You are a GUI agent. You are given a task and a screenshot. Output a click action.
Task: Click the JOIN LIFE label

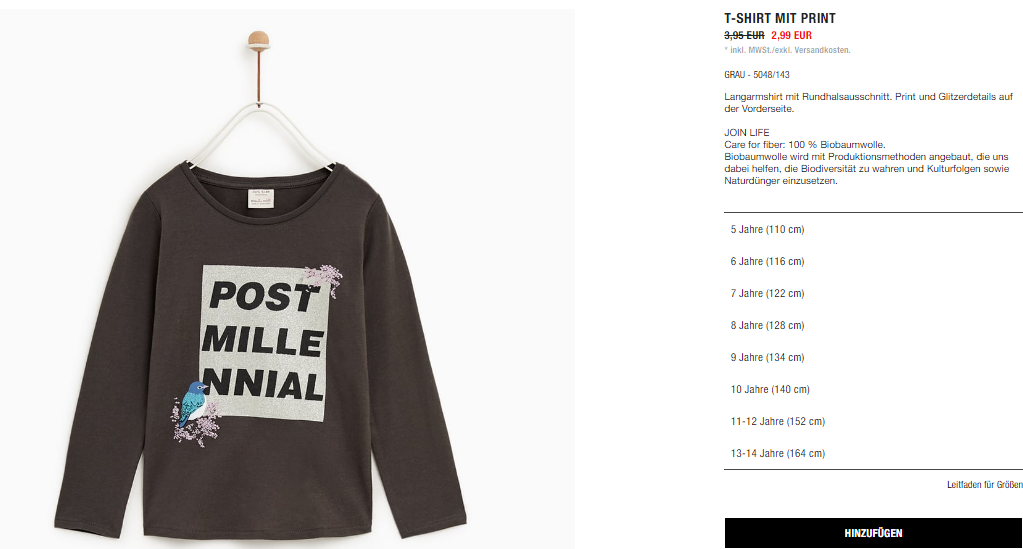point(747,133)
